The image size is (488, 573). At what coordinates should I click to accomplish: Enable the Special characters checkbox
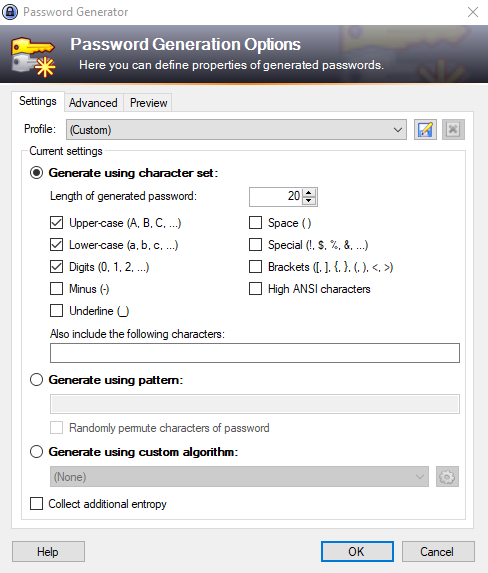256,244
